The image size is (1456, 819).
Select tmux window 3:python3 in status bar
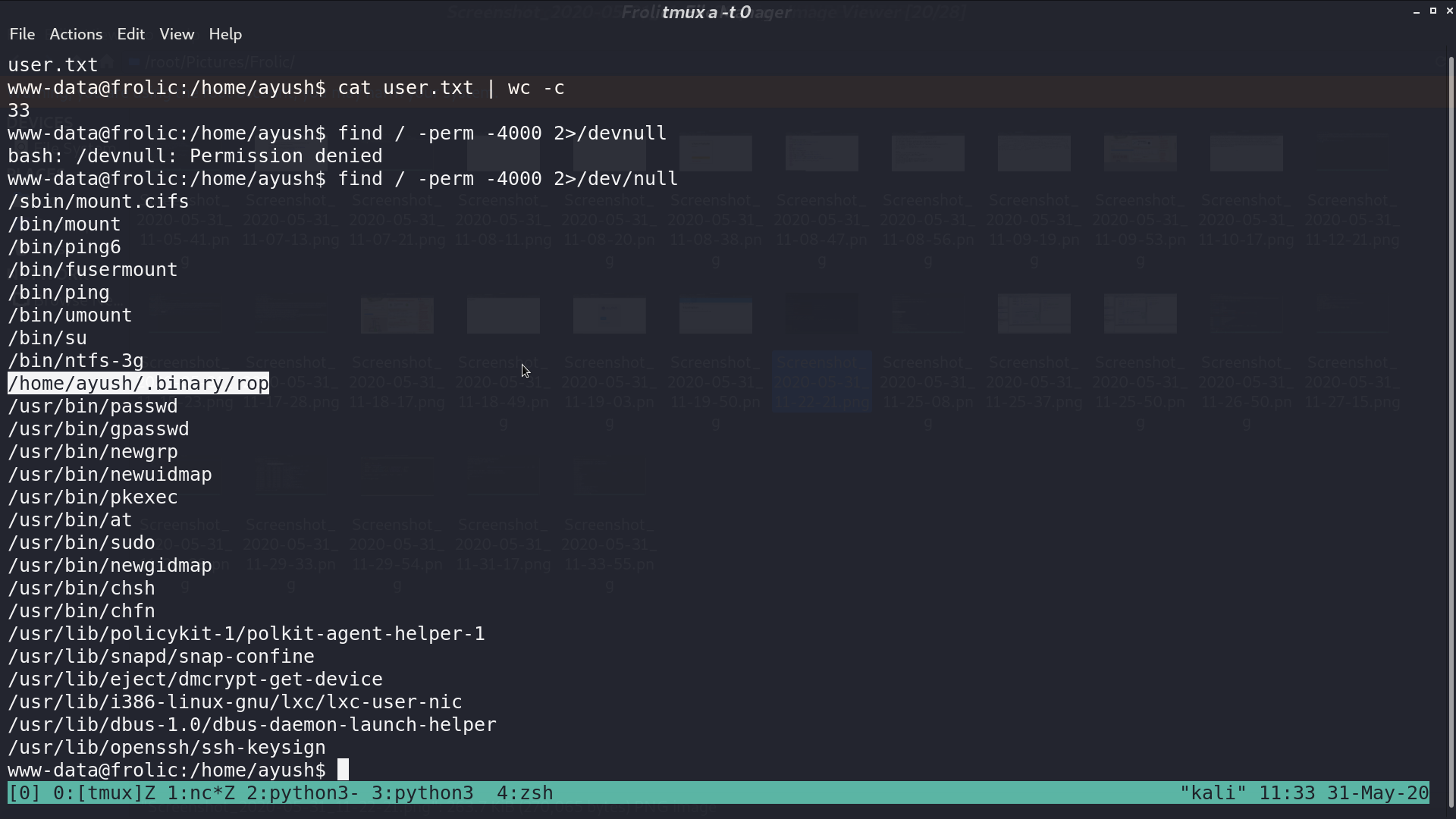[422, 792]
